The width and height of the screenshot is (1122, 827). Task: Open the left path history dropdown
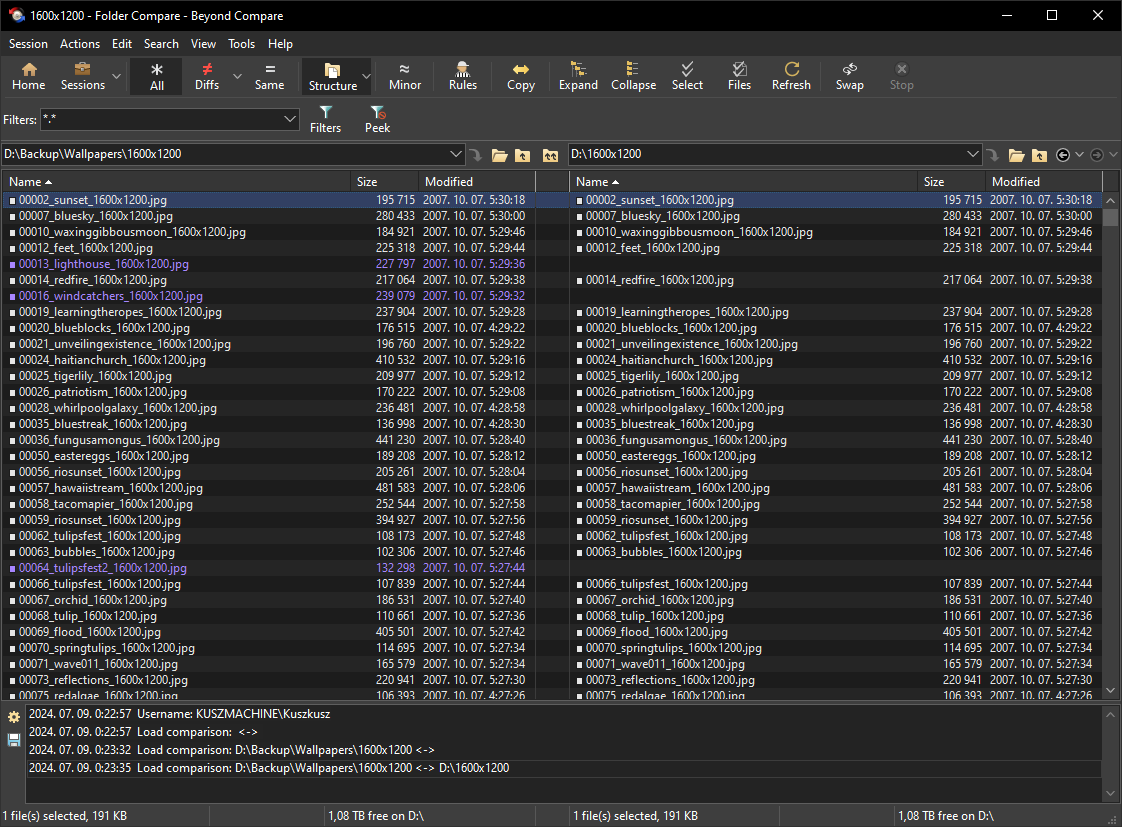(x=455, y=154)
